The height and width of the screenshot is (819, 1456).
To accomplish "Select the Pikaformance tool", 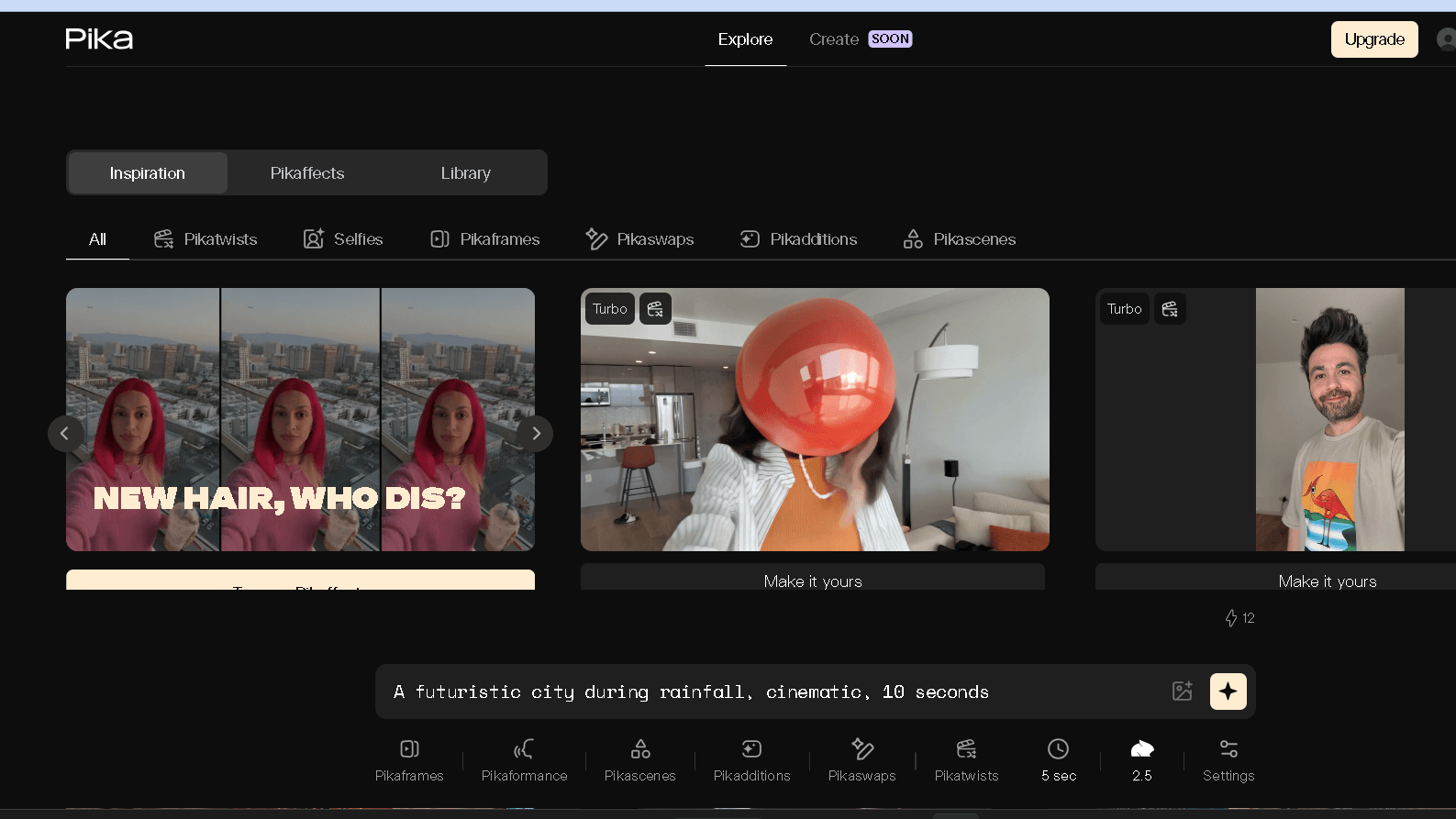I will 524,761.
